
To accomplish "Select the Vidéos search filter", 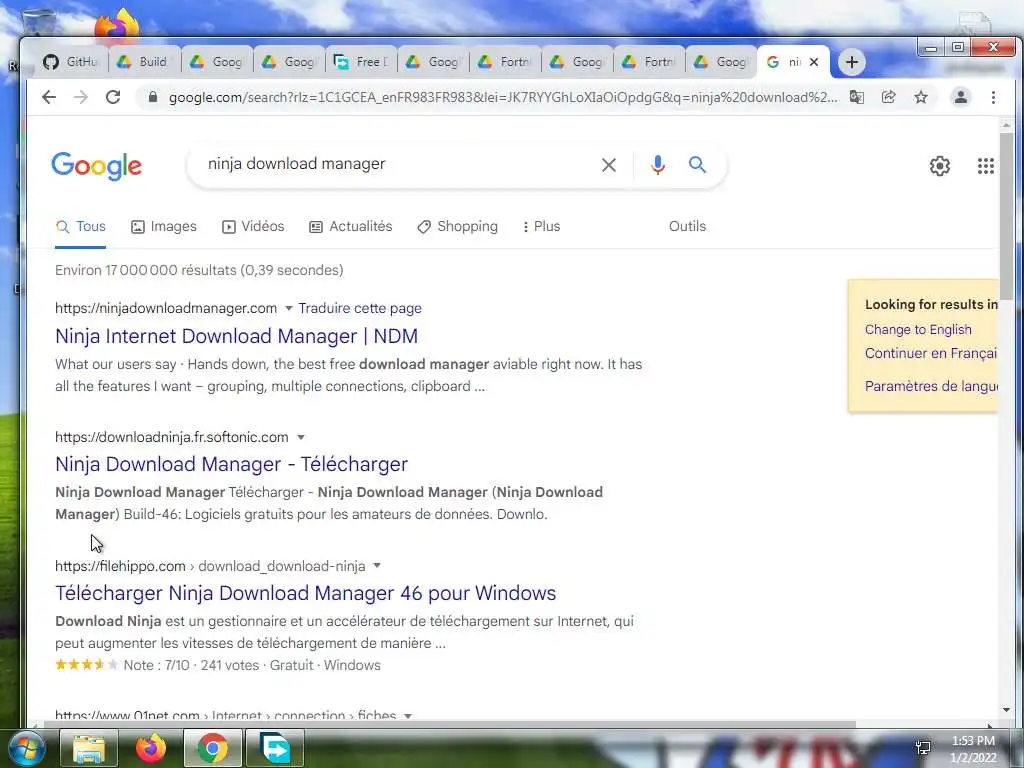I will pos(253,227).
